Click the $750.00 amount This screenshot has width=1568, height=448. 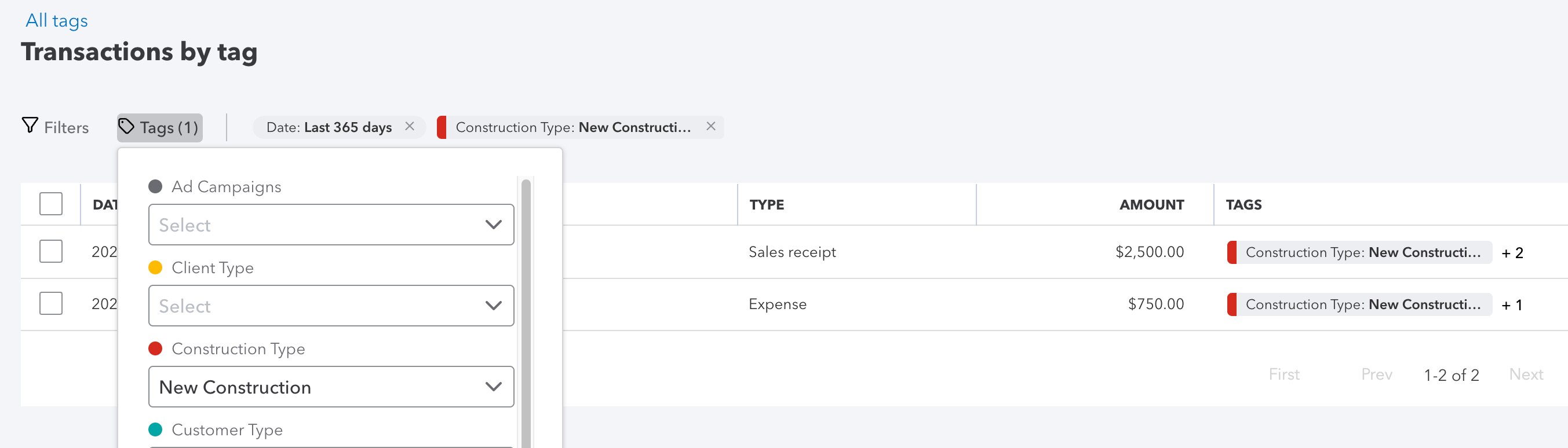coord(1156,304)
